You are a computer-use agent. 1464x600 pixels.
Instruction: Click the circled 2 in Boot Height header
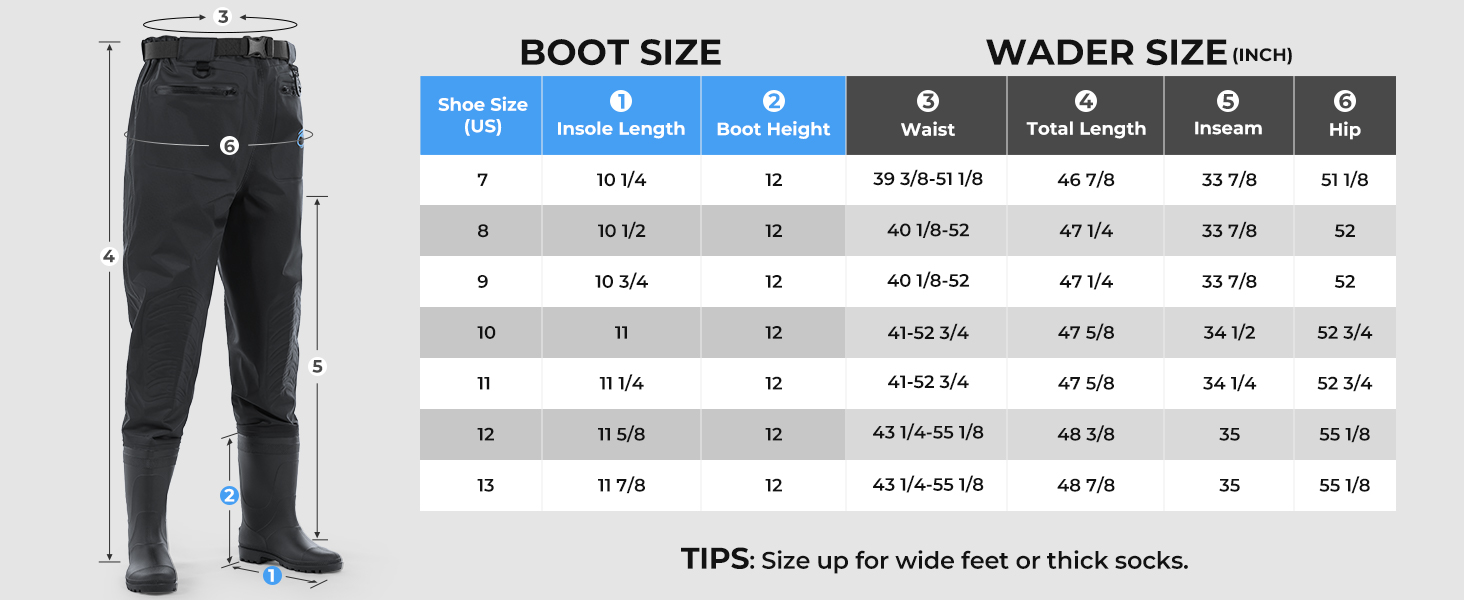click(773, 102)
